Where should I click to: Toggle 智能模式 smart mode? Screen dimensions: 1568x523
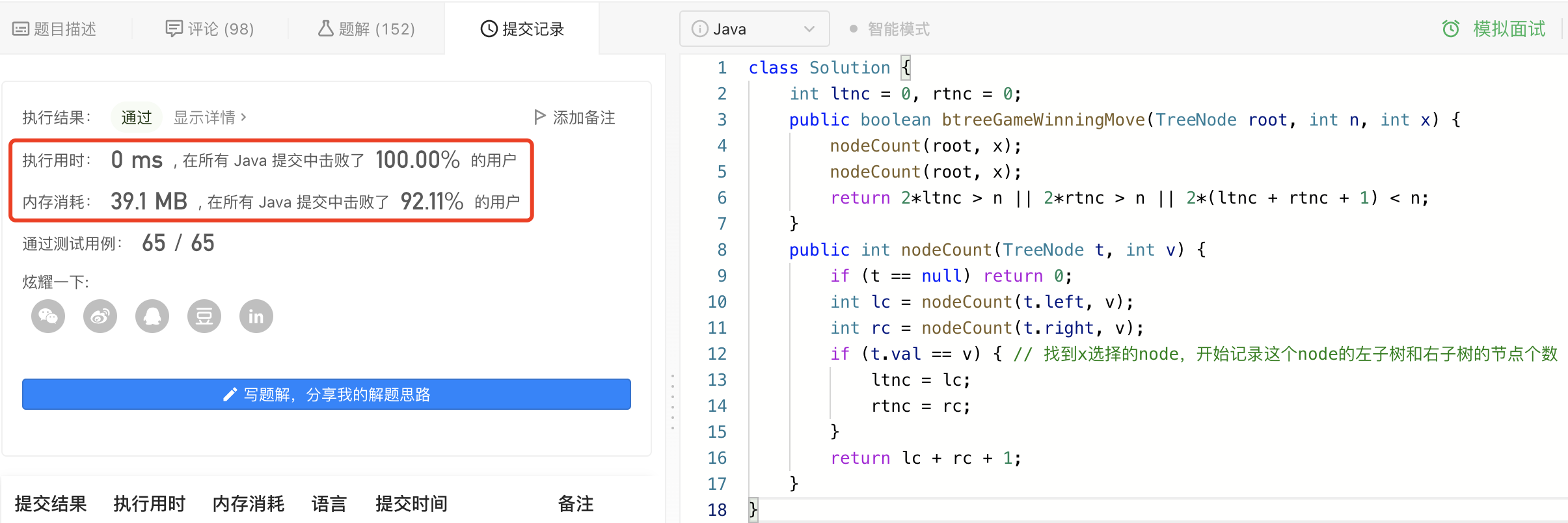coord(890,29)
